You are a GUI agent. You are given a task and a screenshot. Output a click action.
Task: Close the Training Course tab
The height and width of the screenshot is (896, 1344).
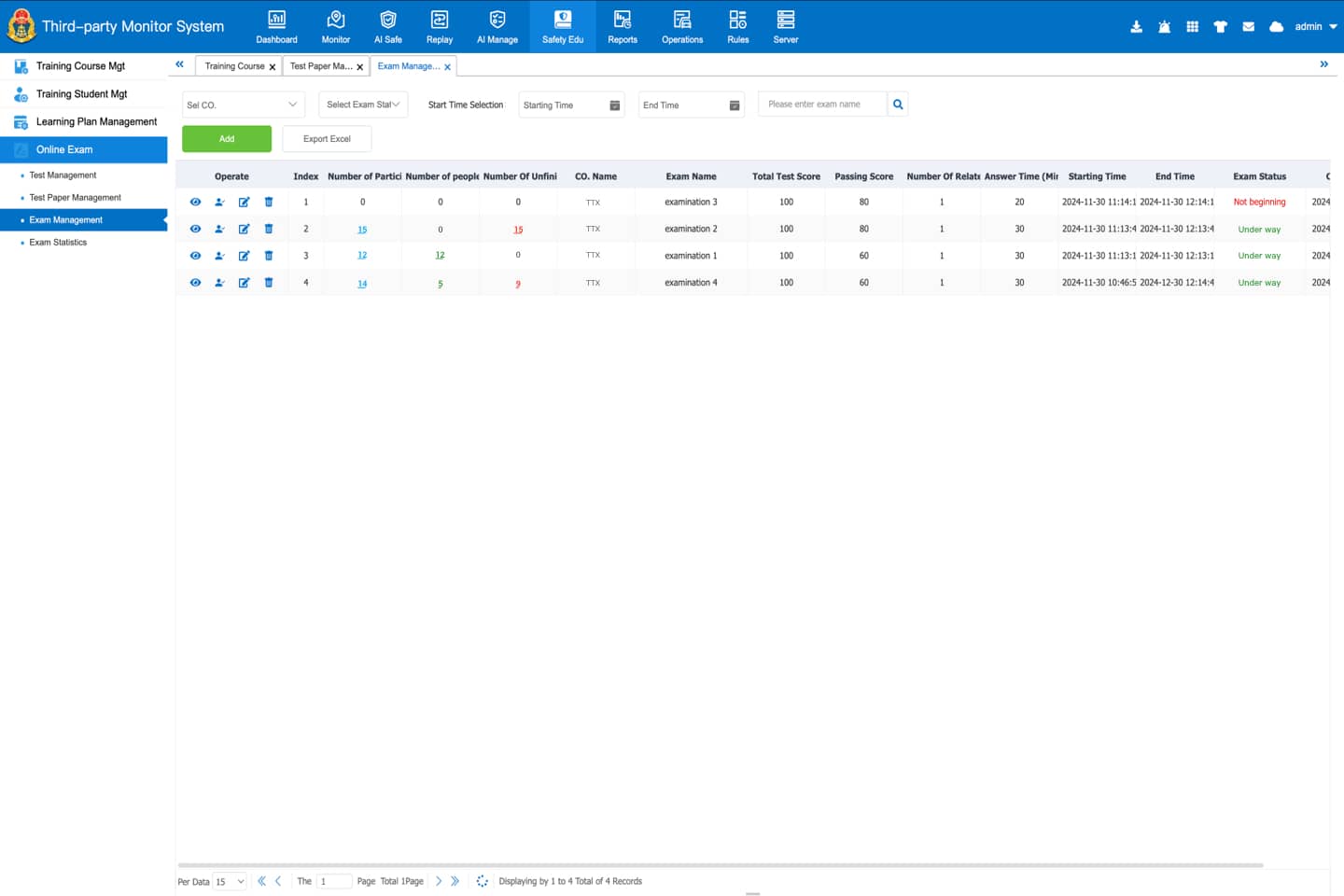pos(273,67)
